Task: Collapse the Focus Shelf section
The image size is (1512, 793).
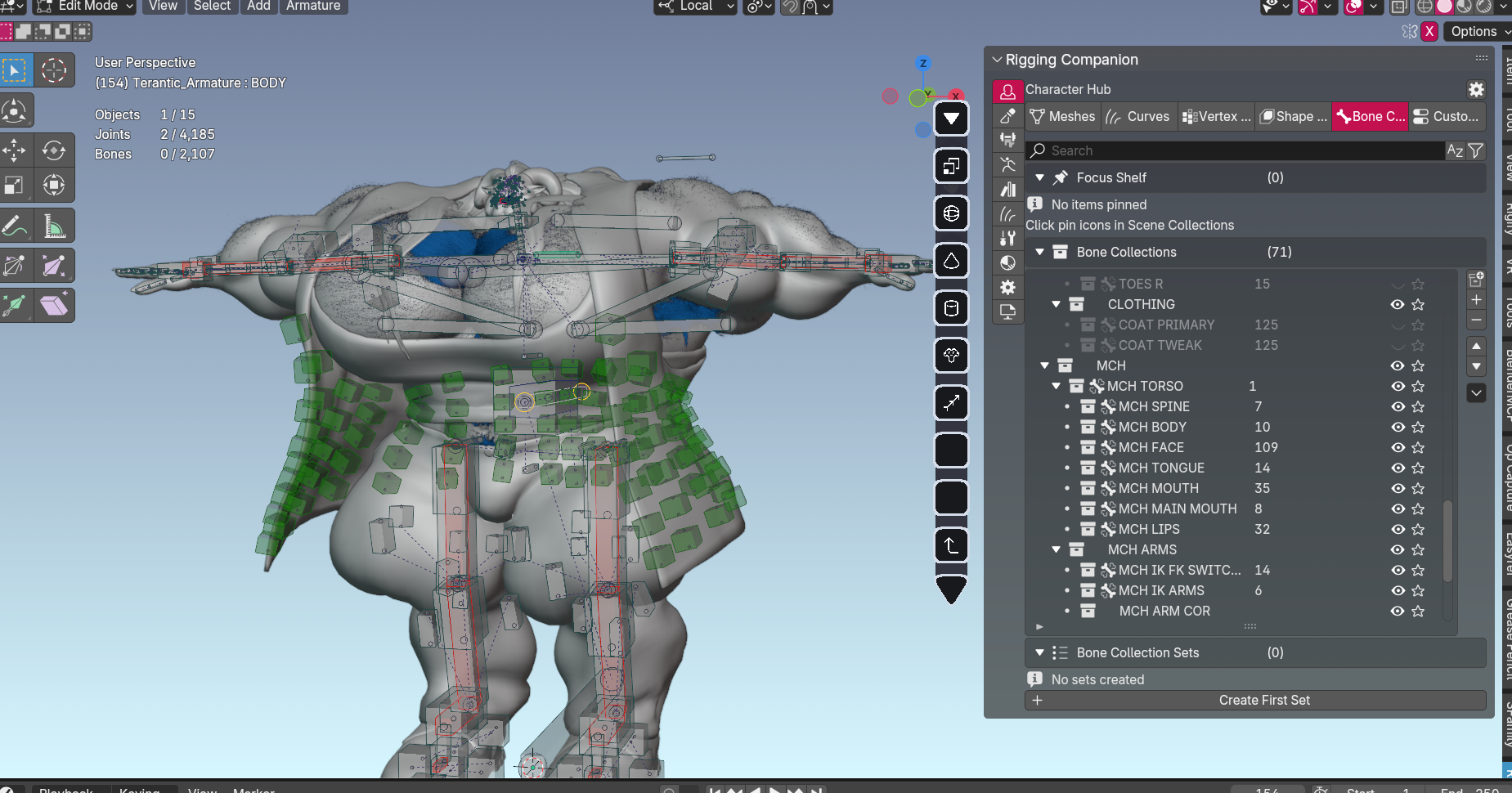Action: coord(1039,177)
